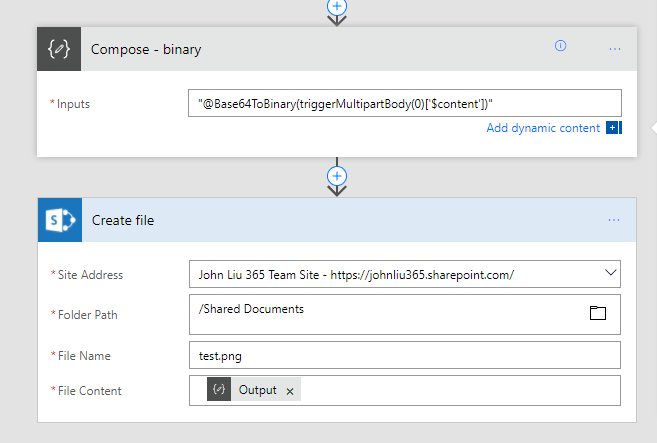Click the curly braces icon inside Output token

click(219, 390)
